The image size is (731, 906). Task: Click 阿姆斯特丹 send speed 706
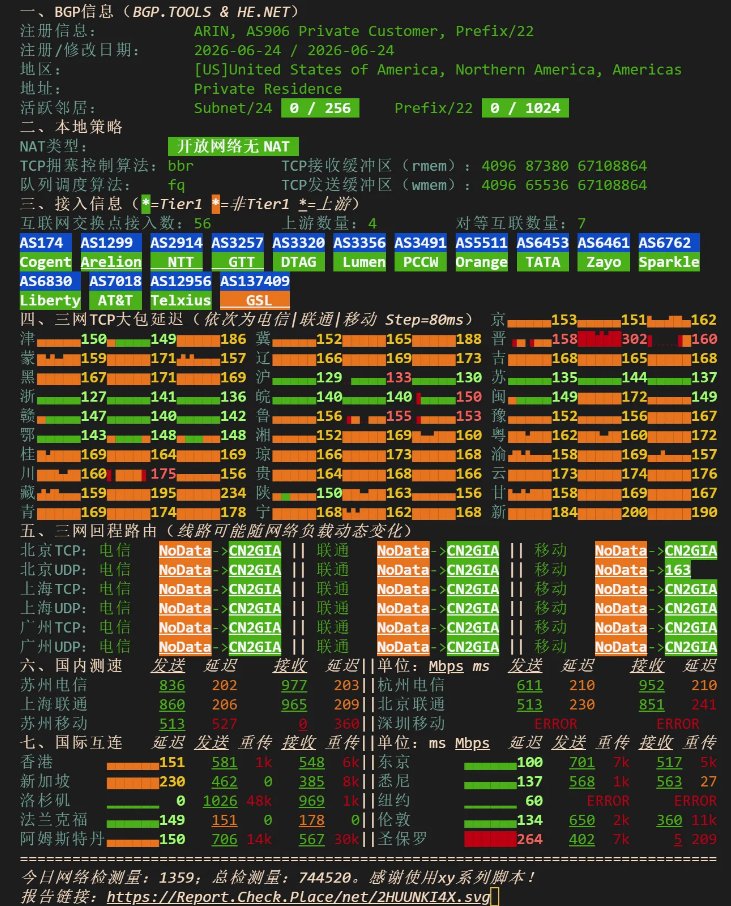tap(224, 839)
